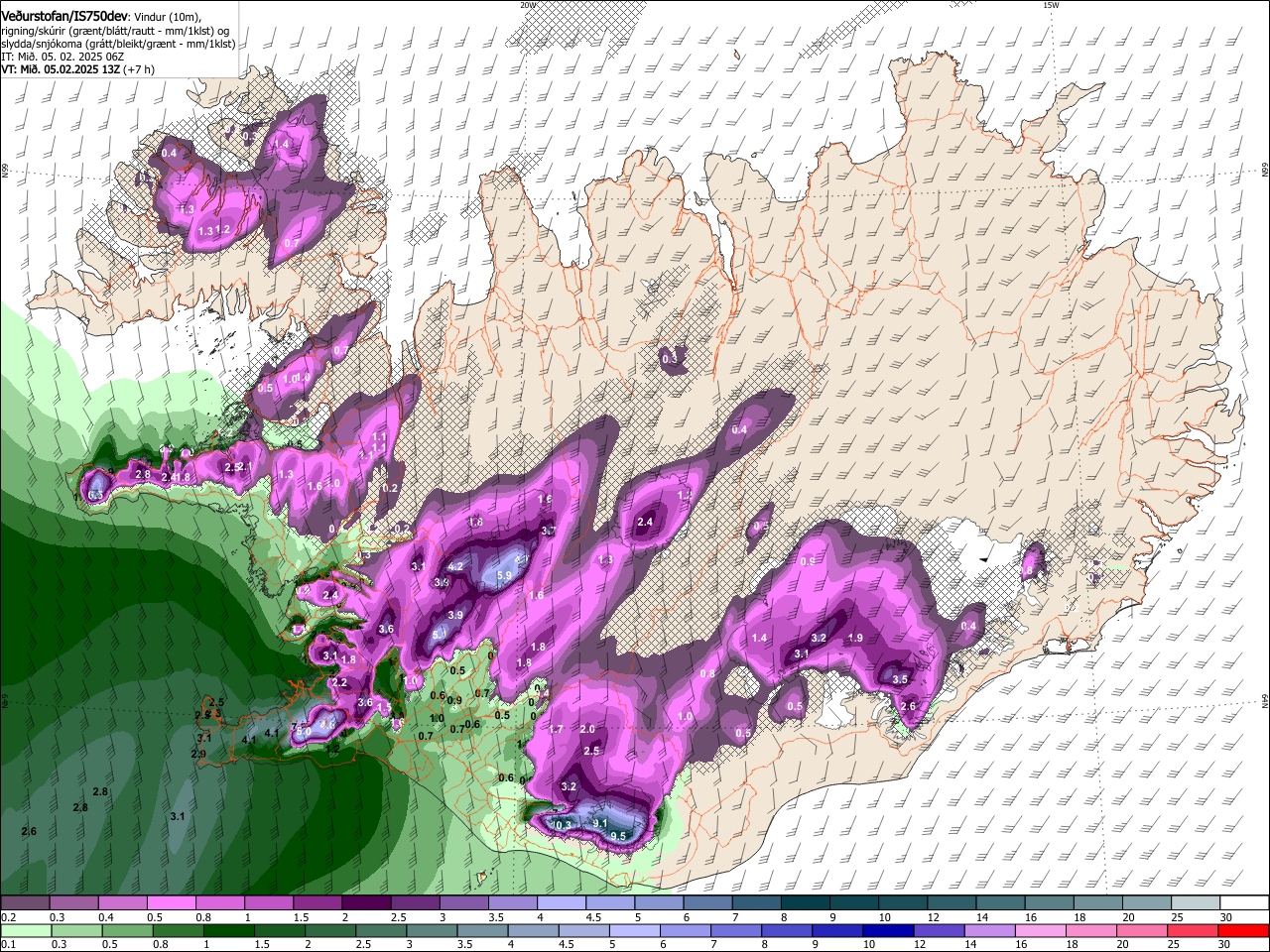Click the 'rigning/skúrir' legend description line
The width and height of the screenshot is (1270, 952).
point(116,30)
